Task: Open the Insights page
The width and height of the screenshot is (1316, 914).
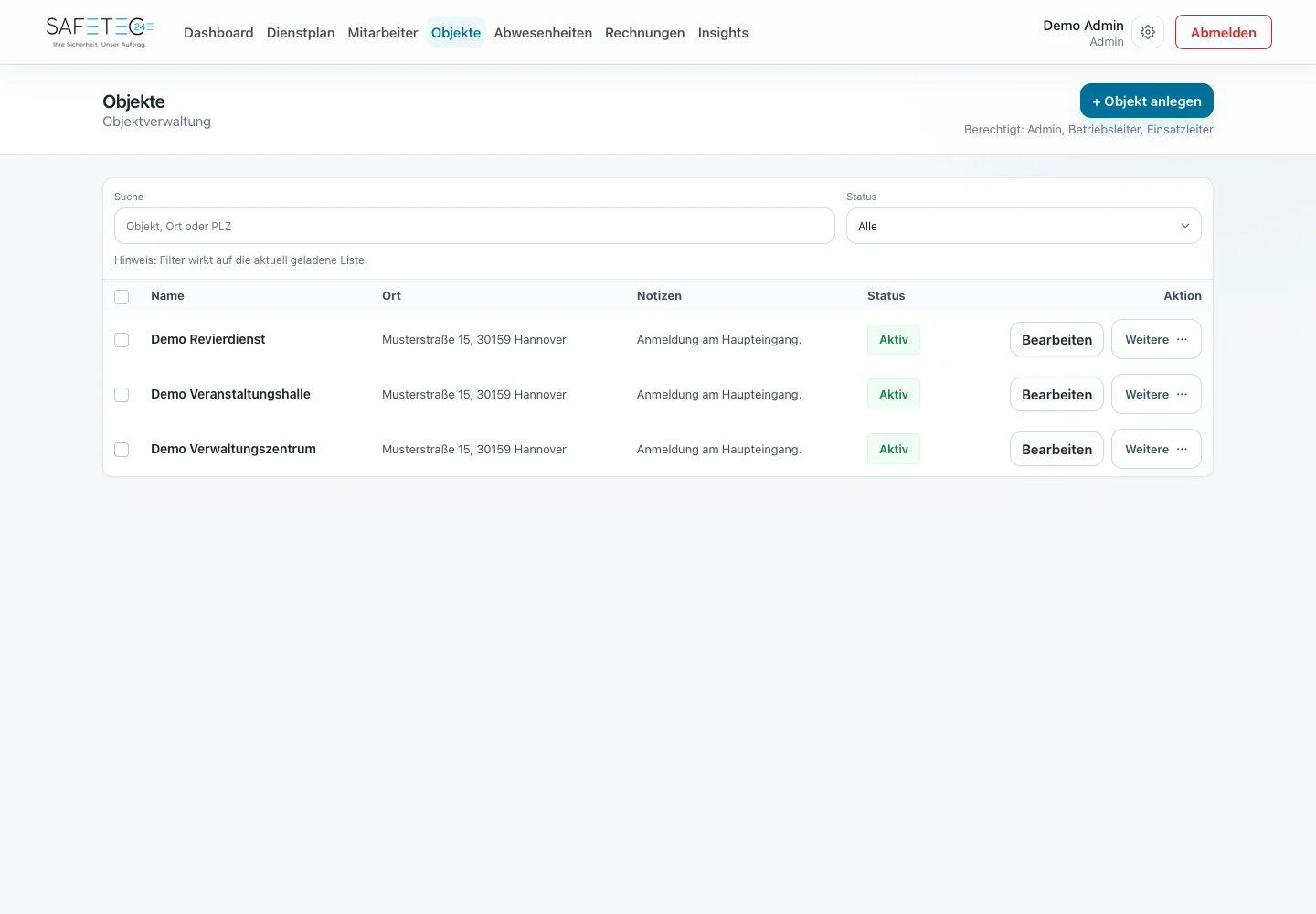Action: point(723,32)
